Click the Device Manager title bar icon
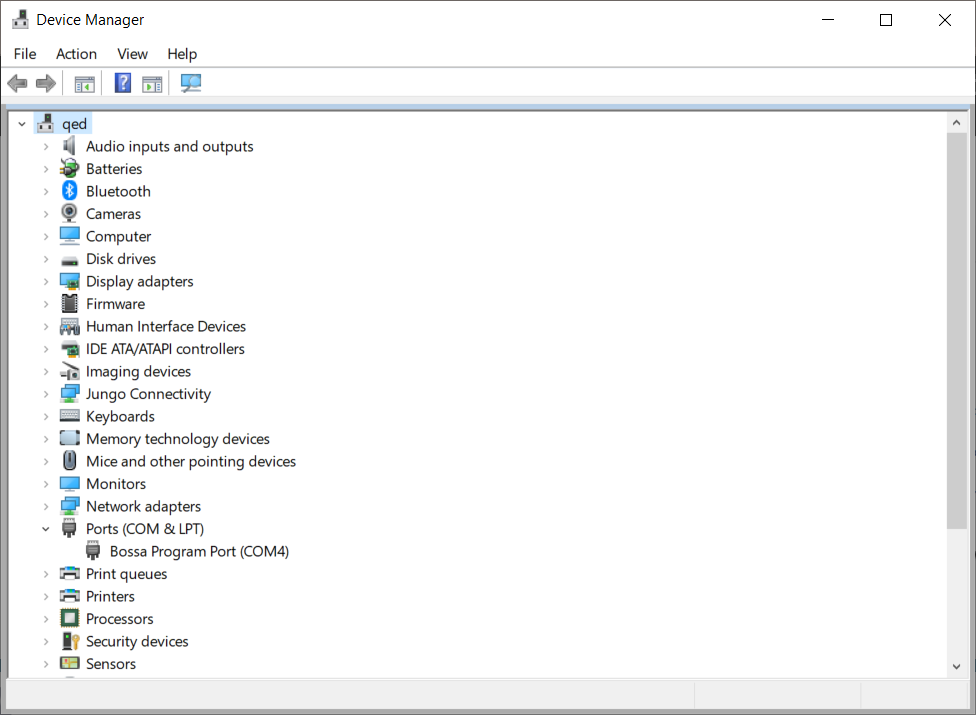Screen dimensions: 976x715 click(x=21, y=19)
